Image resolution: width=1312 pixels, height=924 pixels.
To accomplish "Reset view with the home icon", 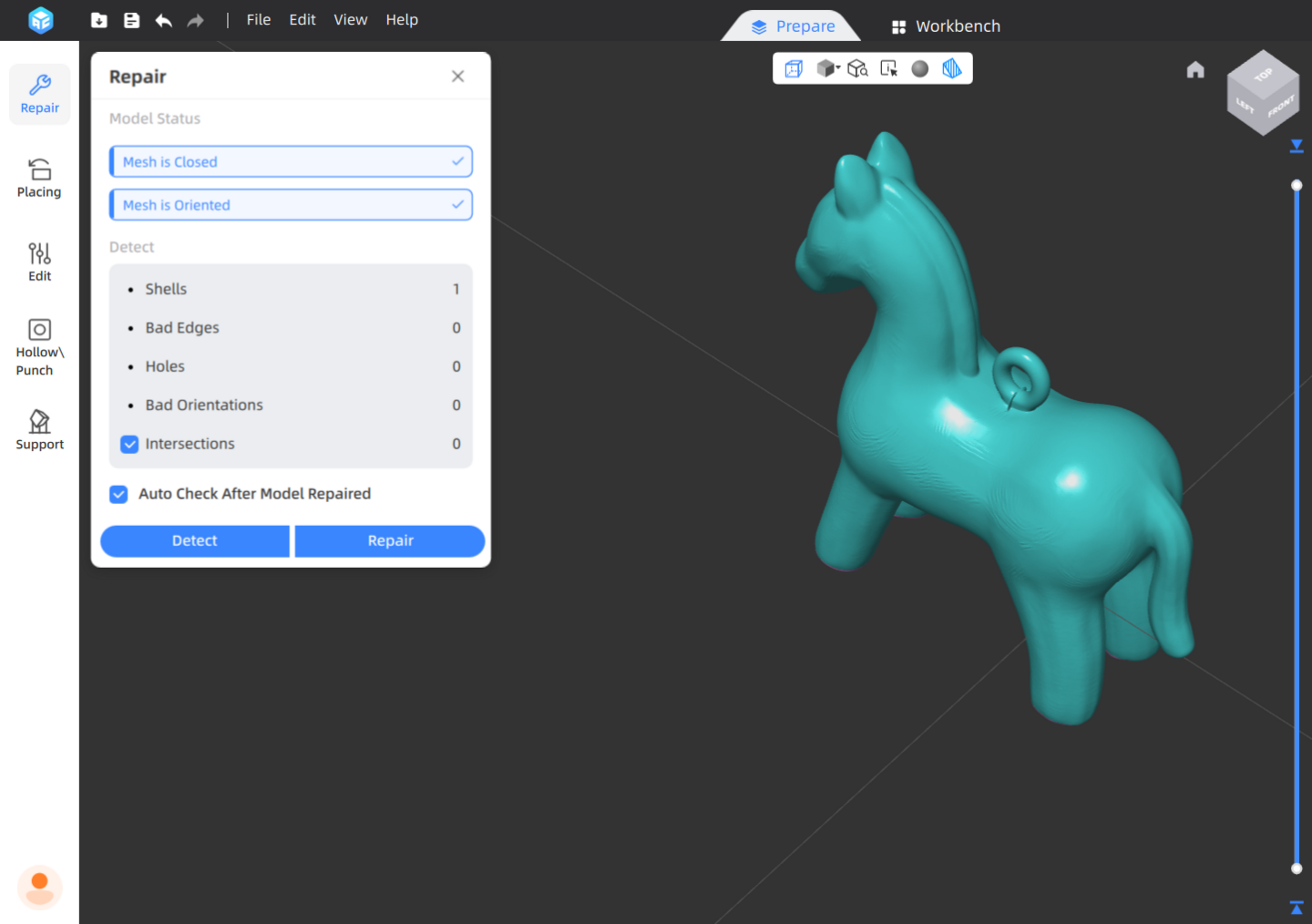I will click(1195, 70).
